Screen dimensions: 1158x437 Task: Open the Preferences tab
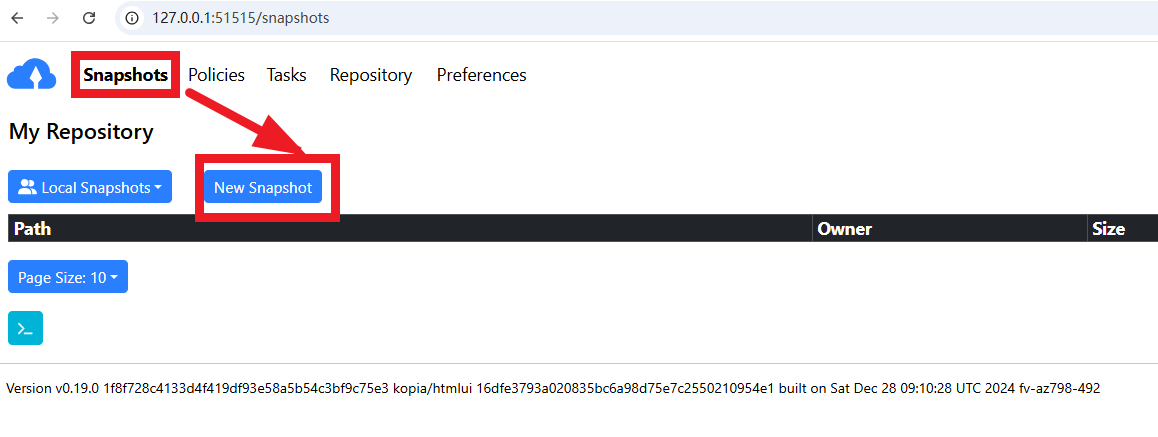482,75
